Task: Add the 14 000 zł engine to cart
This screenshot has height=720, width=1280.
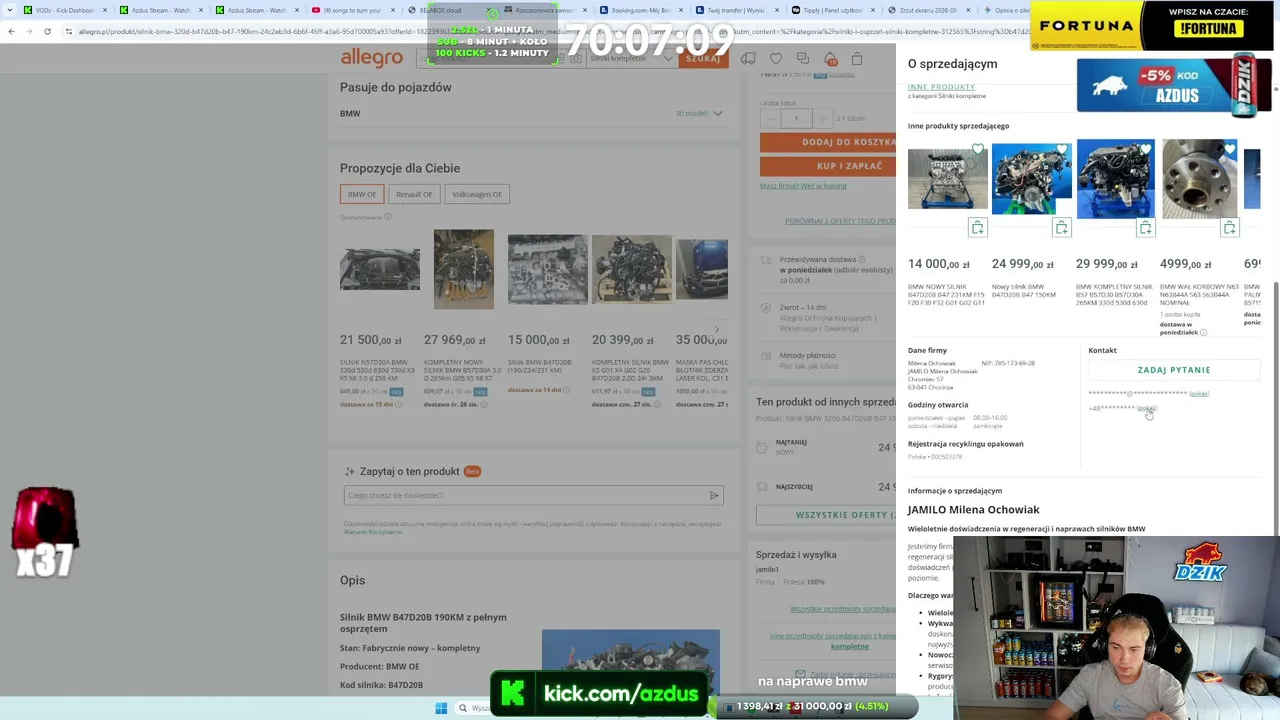Action: pos(978,228)
